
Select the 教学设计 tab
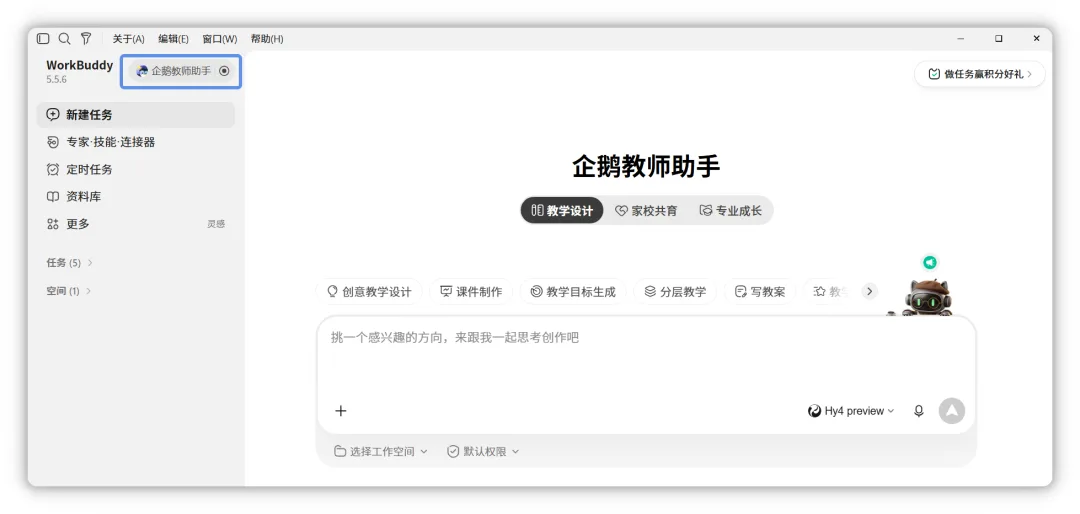coord(562,211)
